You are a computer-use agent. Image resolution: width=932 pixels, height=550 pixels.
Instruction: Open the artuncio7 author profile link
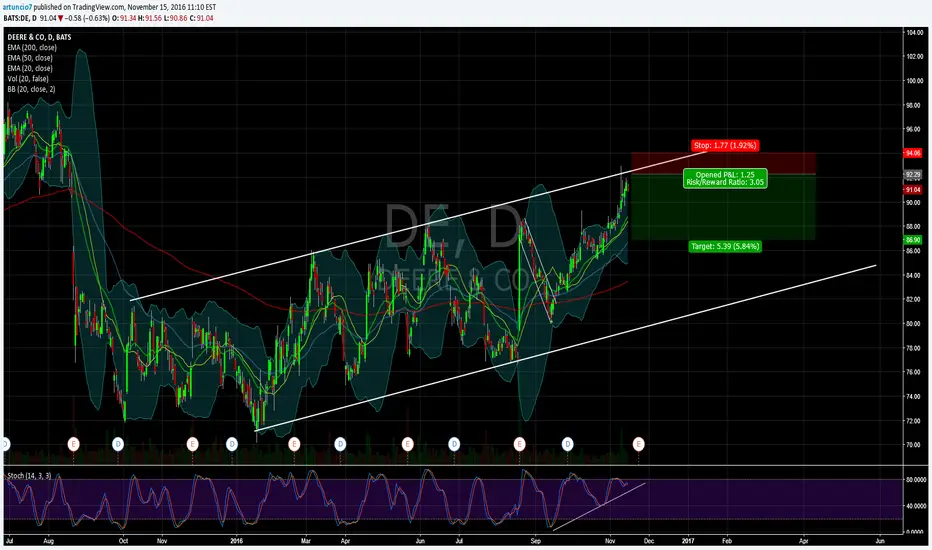(x=17, y=7)
